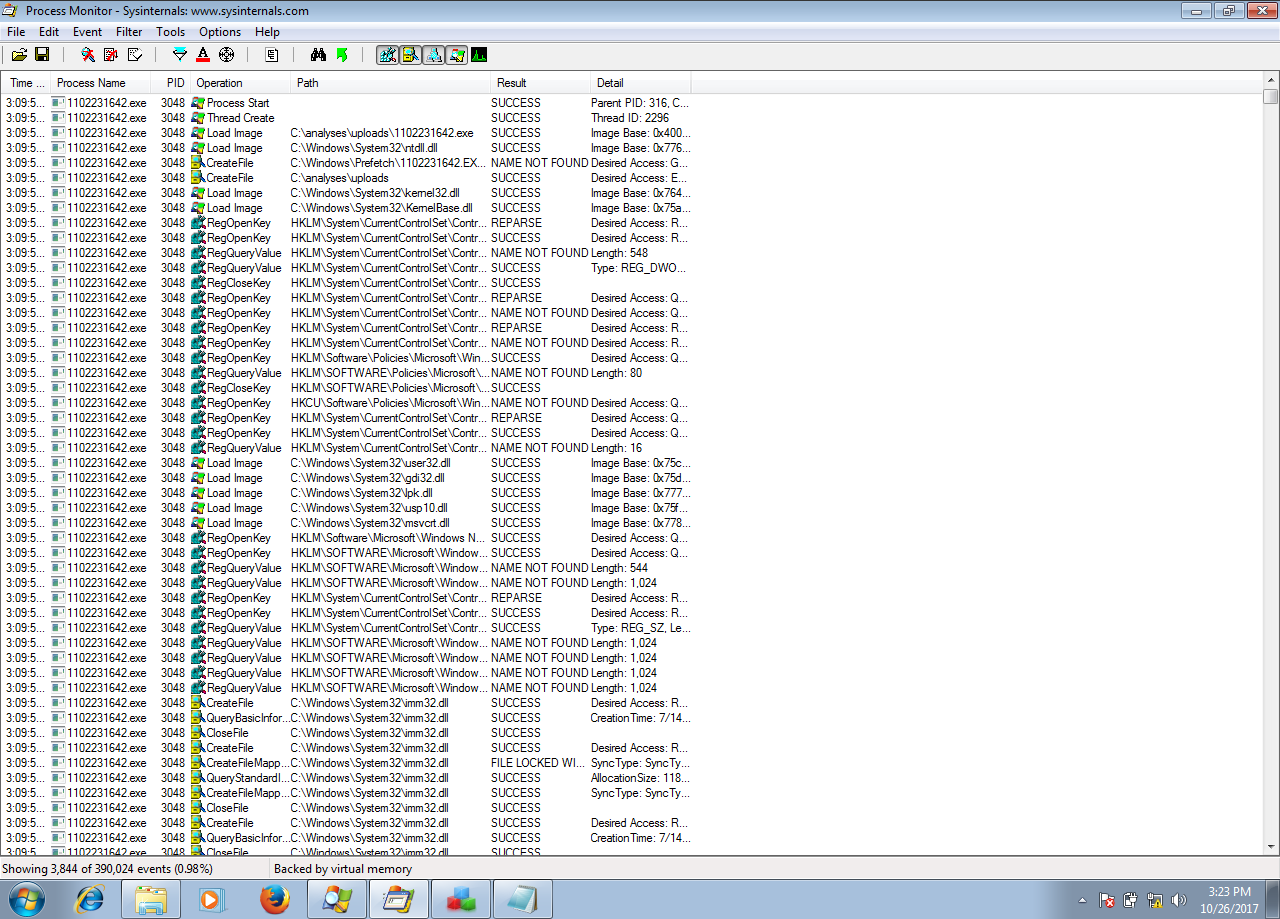This screenshot has height=919, width=1280.
Task: Open the Process Tree icon
Action: (272, 55)
